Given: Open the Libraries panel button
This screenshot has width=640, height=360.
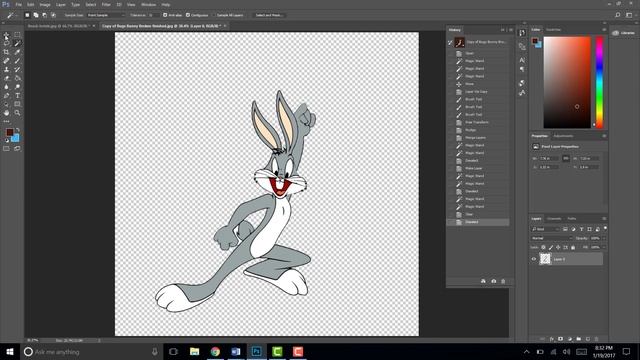Looking at the screenshot, I should pos(624,33).
